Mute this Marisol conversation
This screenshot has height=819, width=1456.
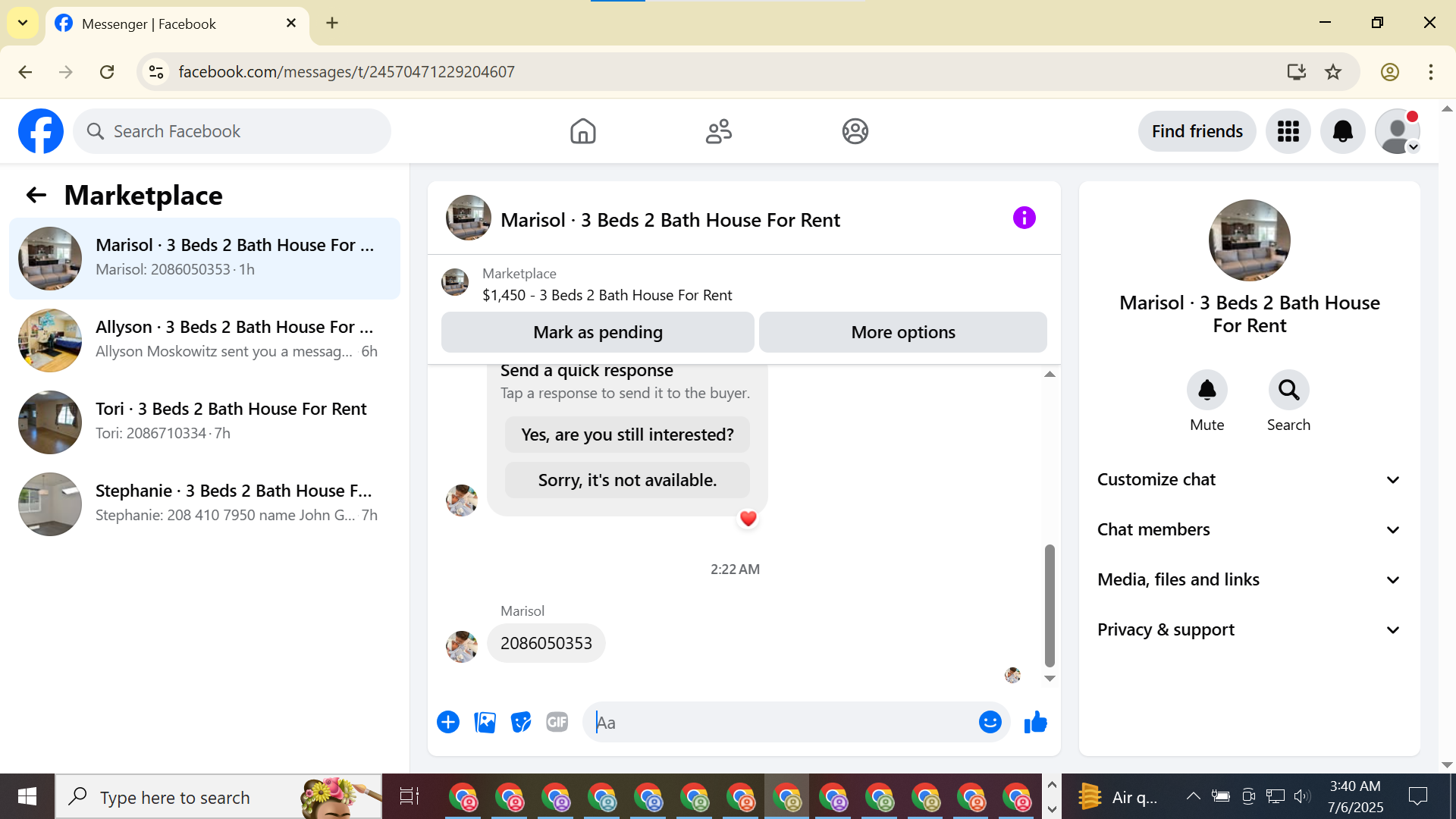point(1207,391)
